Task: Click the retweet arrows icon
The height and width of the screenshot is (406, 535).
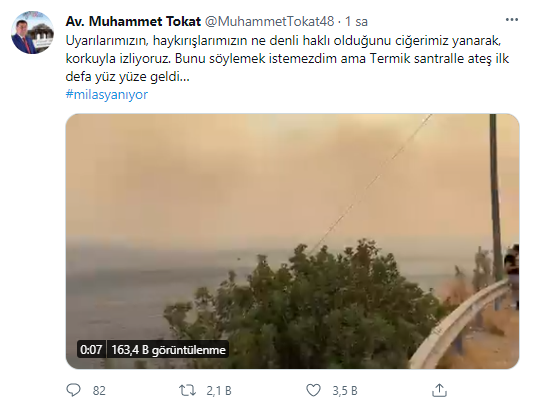Action: (x=188, y=390)
